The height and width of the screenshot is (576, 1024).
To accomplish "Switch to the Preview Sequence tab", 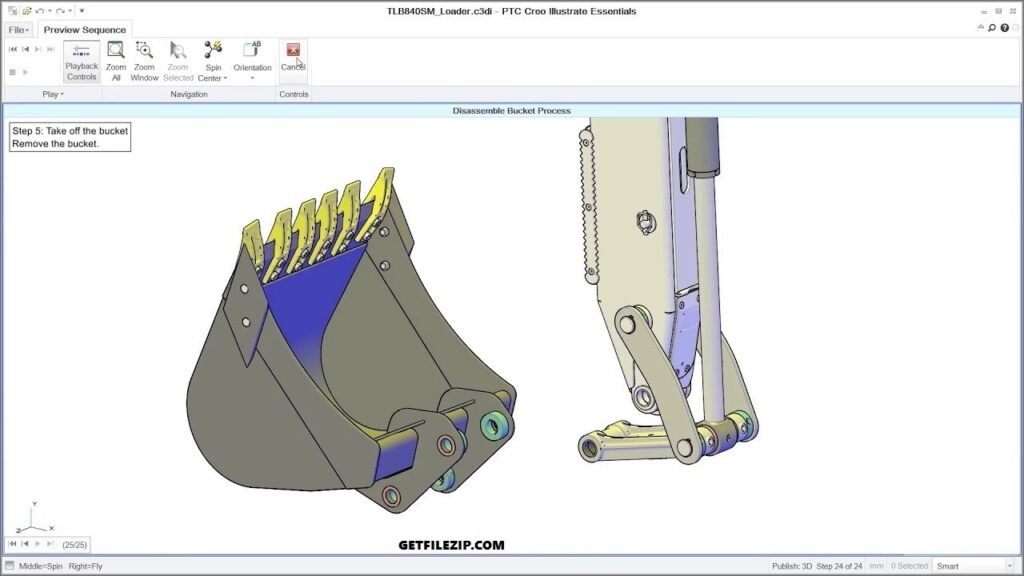I will click(84, 30).
